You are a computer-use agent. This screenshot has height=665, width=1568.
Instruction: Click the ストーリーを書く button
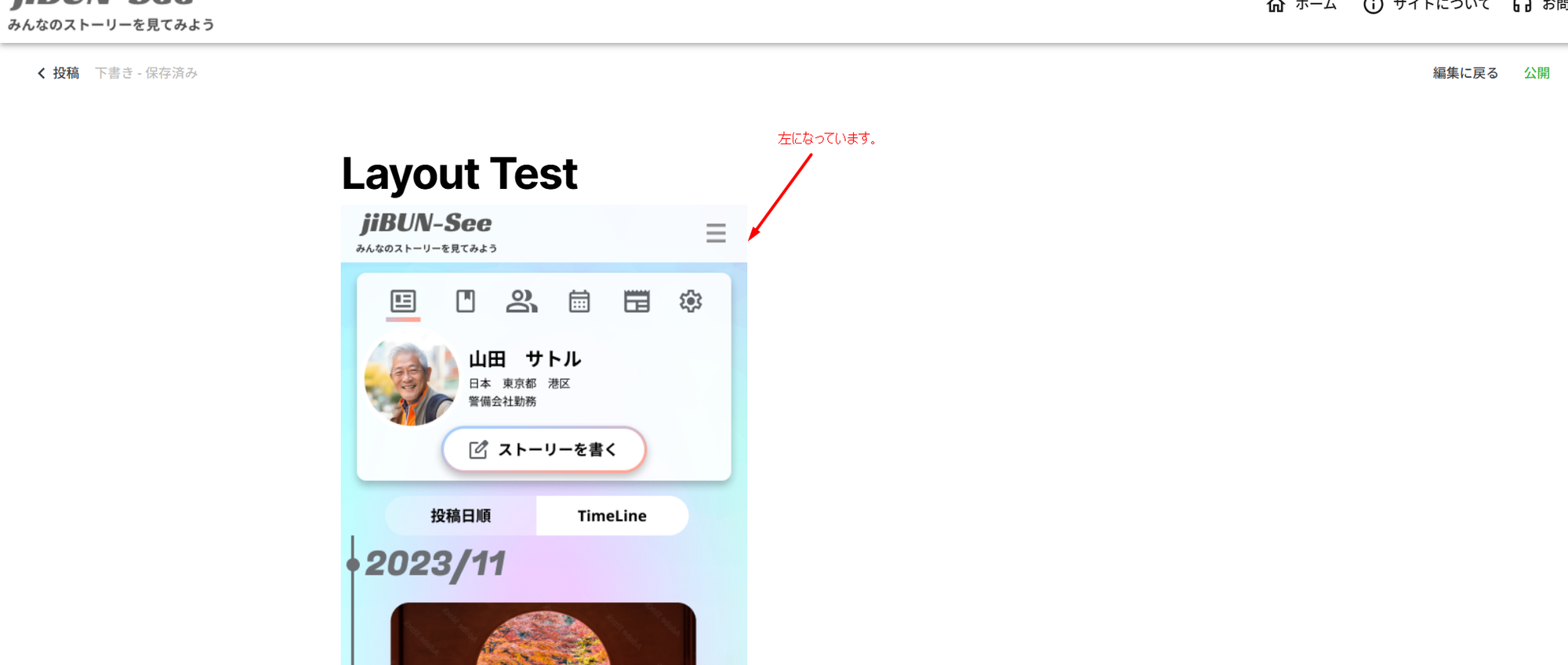coord(544,449)
